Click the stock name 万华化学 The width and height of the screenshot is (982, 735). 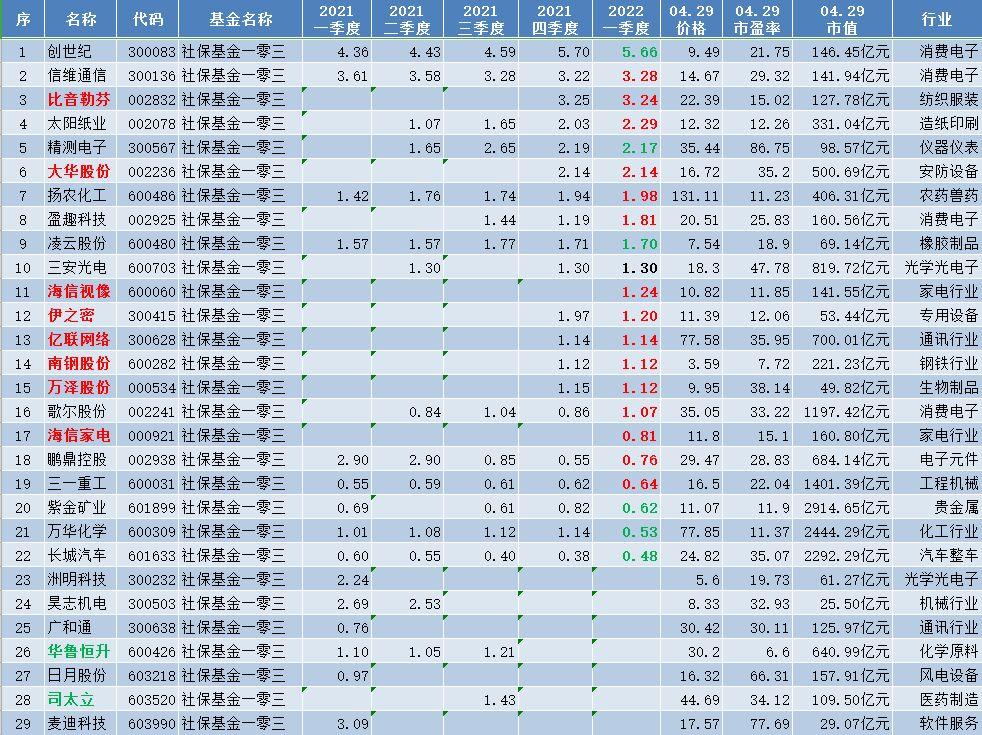(x=77, y=532)
